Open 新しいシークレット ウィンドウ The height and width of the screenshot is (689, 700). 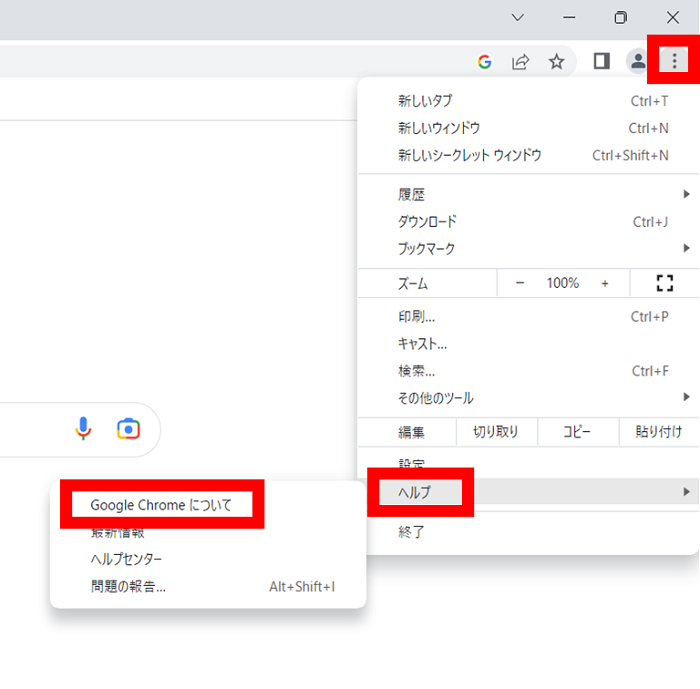[x=470, y=155]
